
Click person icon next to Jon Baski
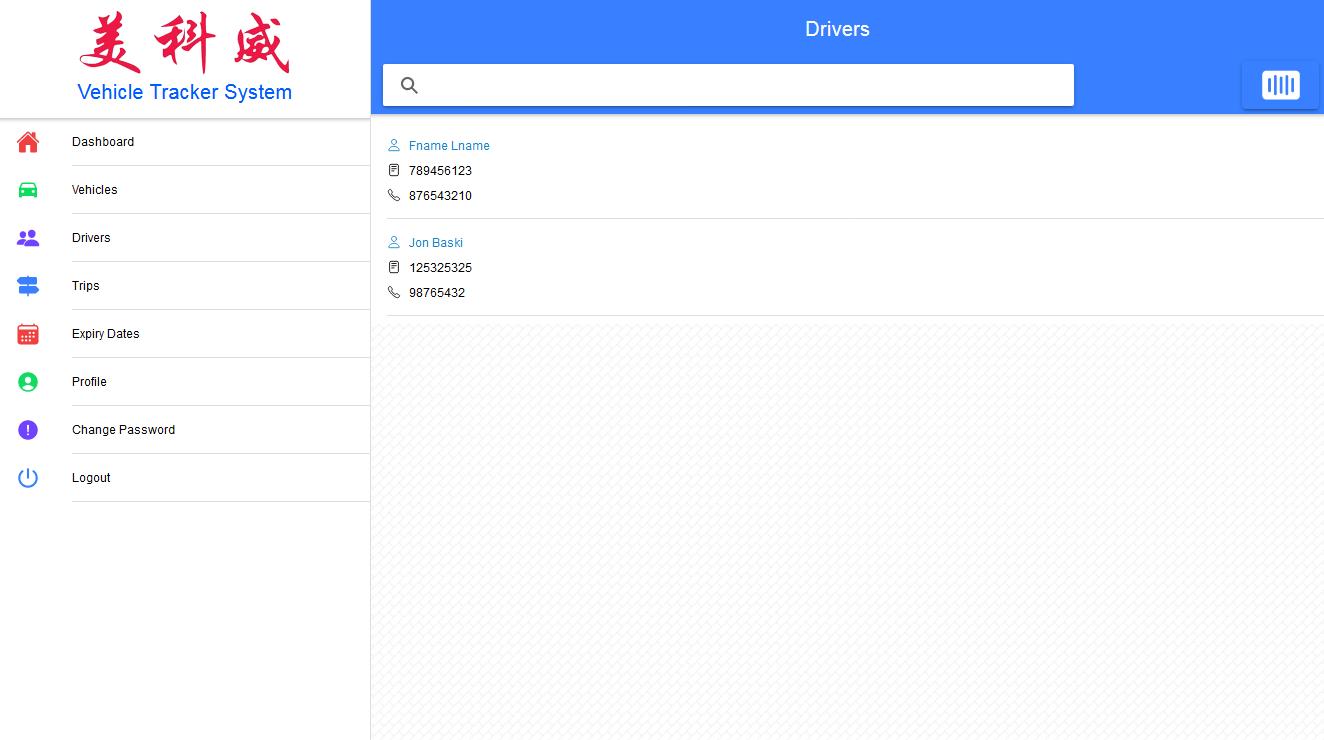click(x=394, y=243)
